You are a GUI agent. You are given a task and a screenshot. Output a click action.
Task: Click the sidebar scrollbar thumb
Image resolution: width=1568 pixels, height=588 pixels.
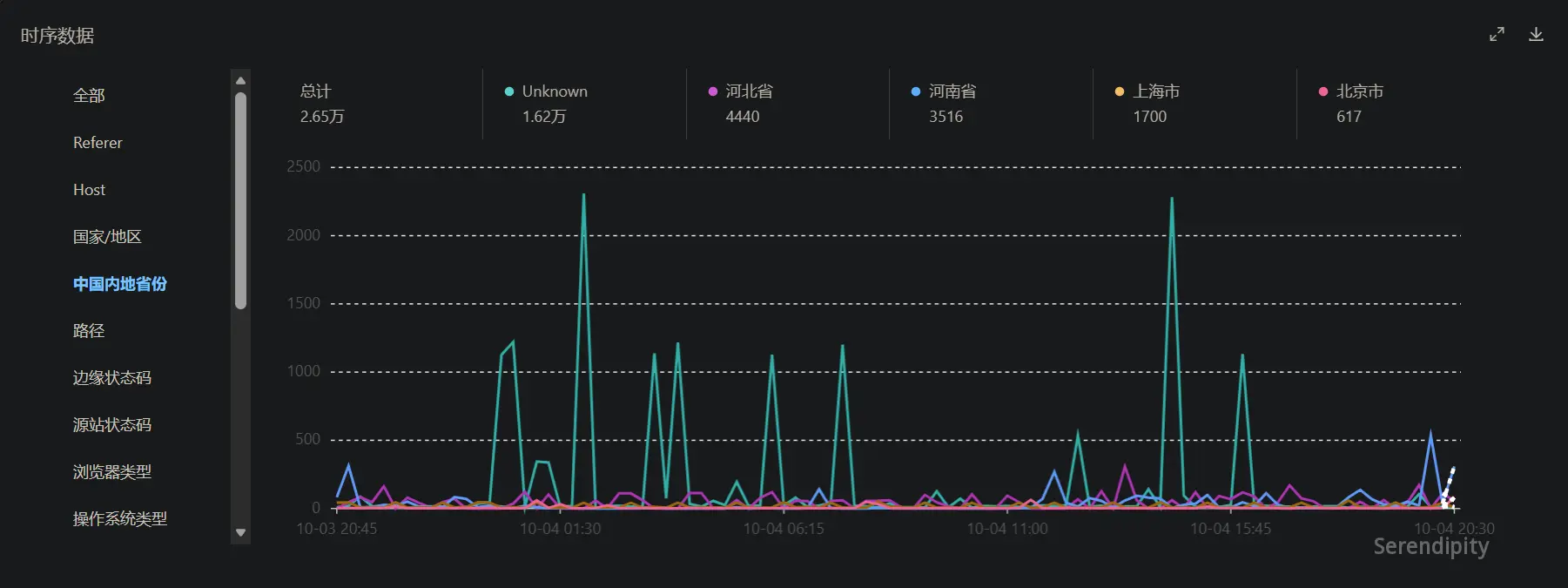(x=240, y=200)
